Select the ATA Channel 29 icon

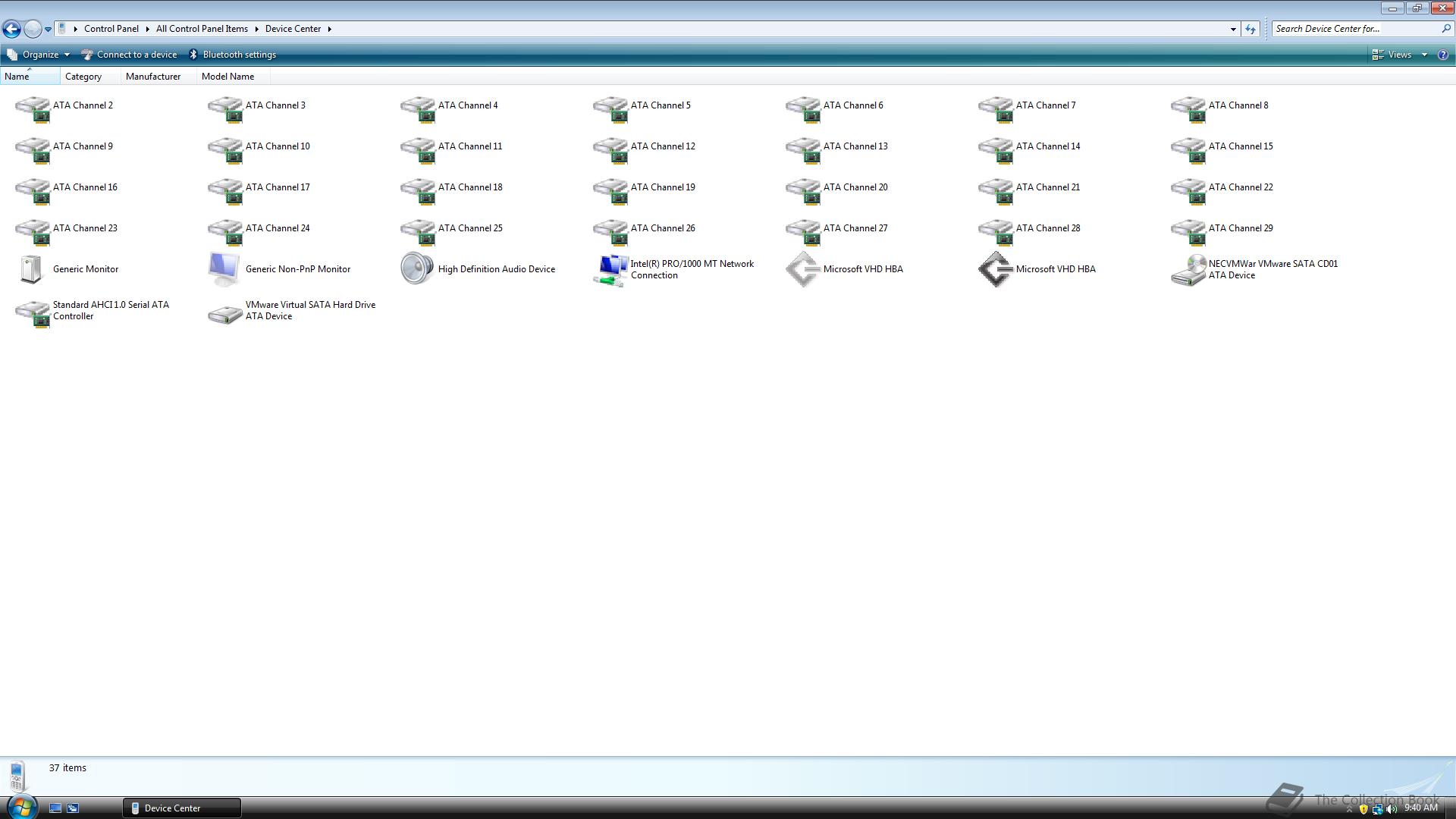pos(1188,231)
